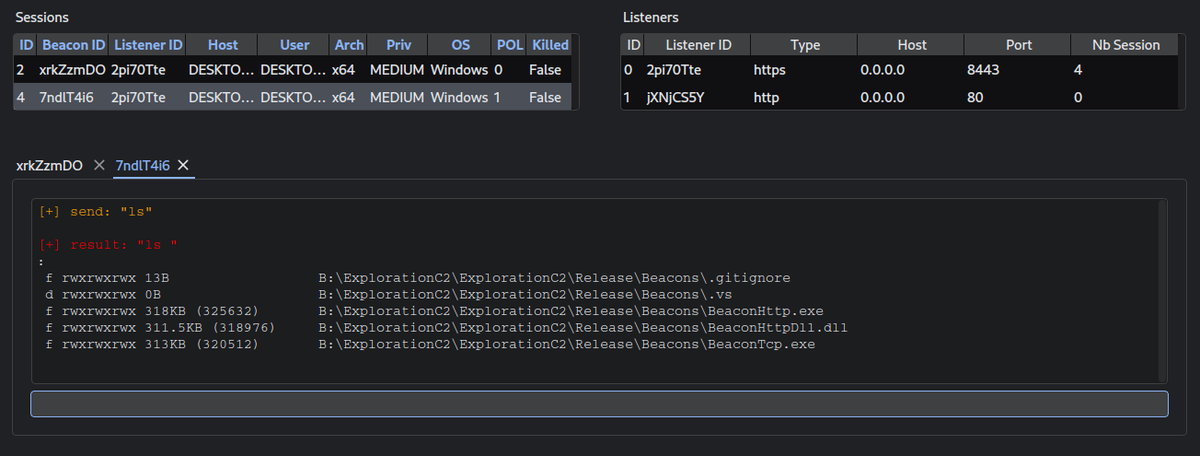Sort sessions by ID column header
Image resolution: width=1200 pixels, height=456 pixels.
(26, 45)
